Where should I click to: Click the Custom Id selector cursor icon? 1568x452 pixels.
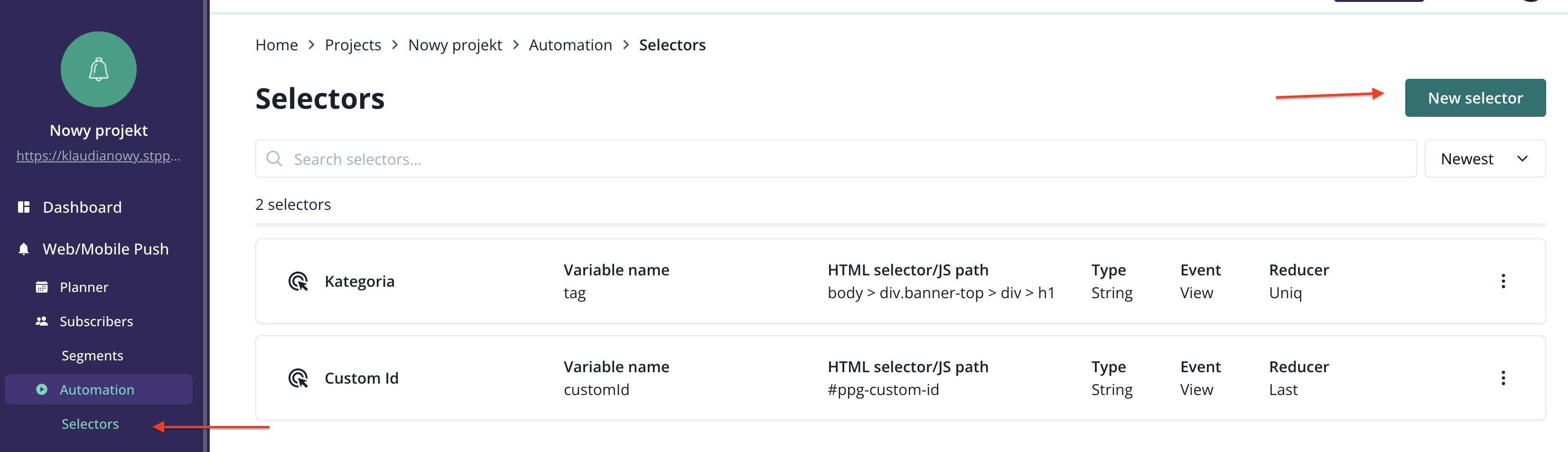(x=298, y=378)
